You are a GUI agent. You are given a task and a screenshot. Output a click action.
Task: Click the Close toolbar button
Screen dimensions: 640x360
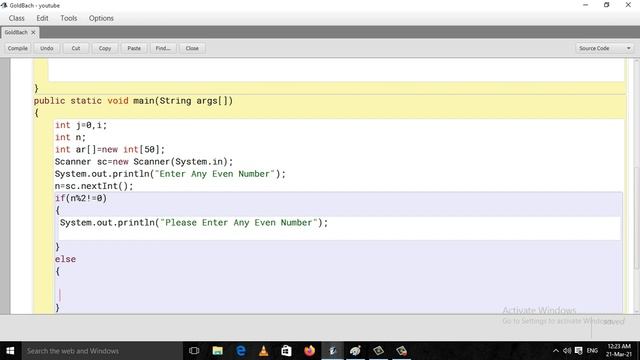192,48
